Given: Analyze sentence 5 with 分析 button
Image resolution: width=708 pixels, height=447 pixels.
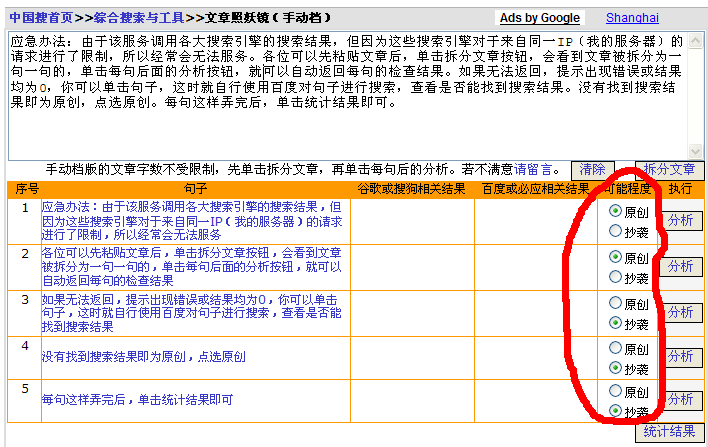Looking at the screenshot, I should coord(680,400).
